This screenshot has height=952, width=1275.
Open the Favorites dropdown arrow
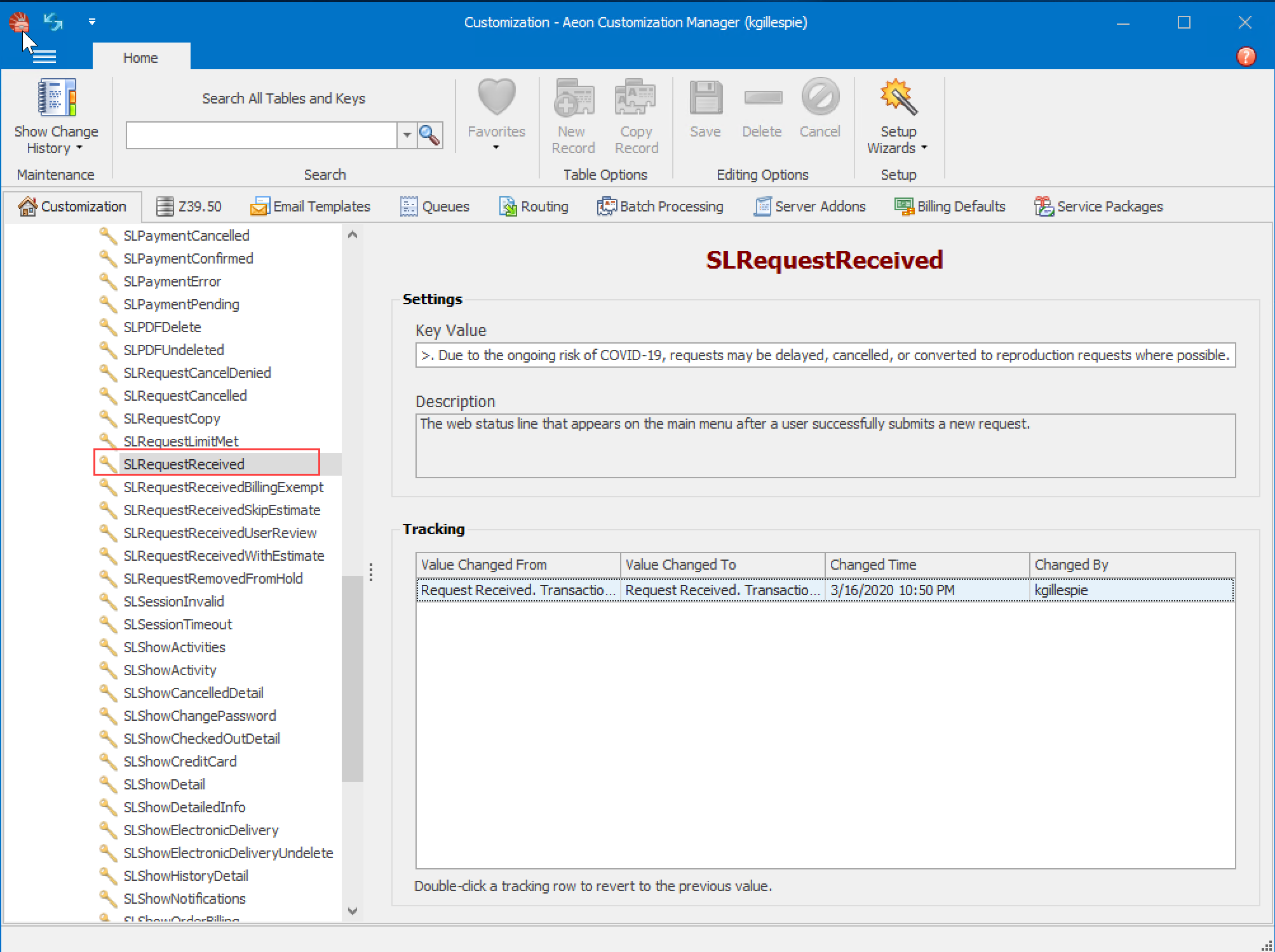coord(496,147)
